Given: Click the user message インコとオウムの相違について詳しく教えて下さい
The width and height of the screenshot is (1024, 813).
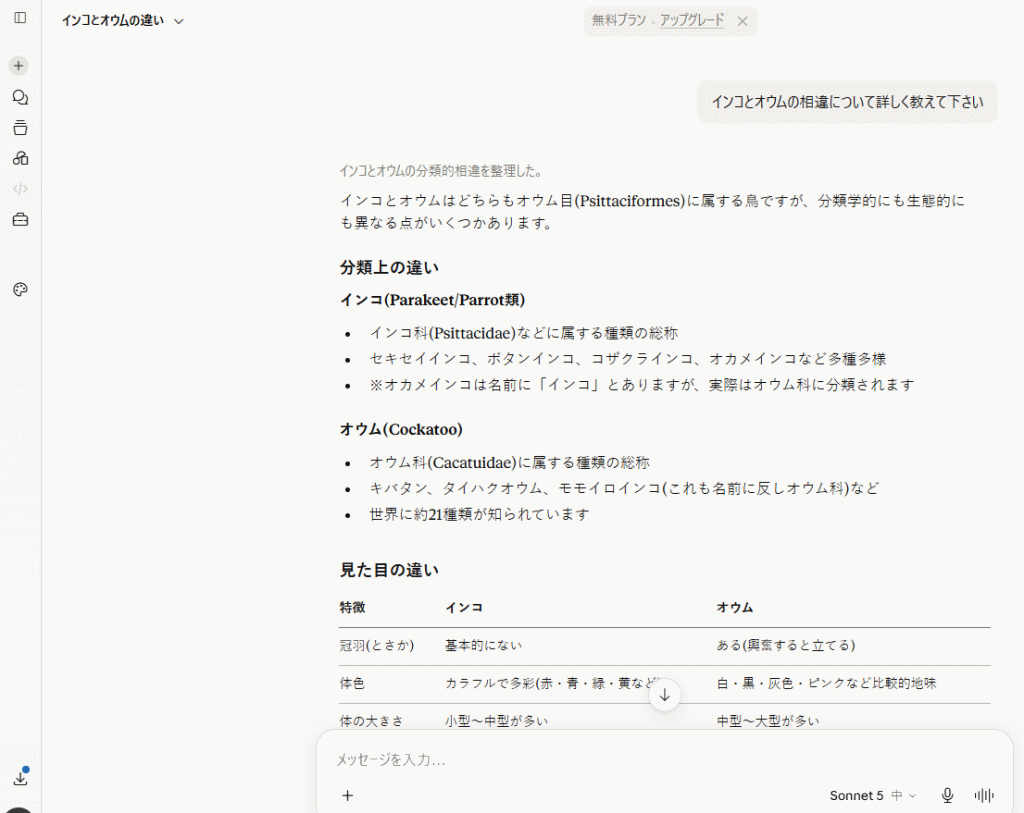Looking at the screenshot, I should click(x=847, y=102).
